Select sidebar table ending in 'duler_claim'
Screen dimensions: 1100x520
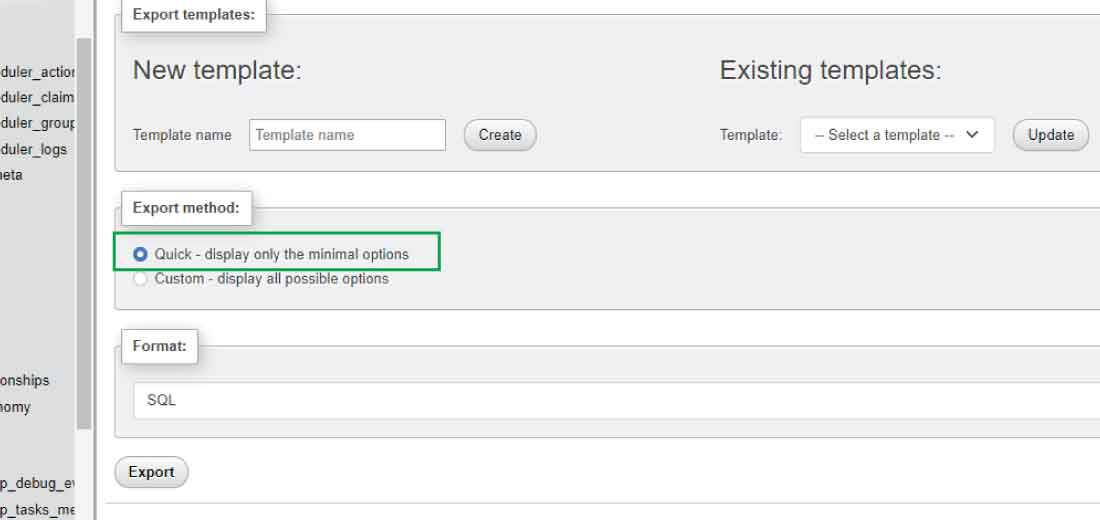(x=38, y=98)
